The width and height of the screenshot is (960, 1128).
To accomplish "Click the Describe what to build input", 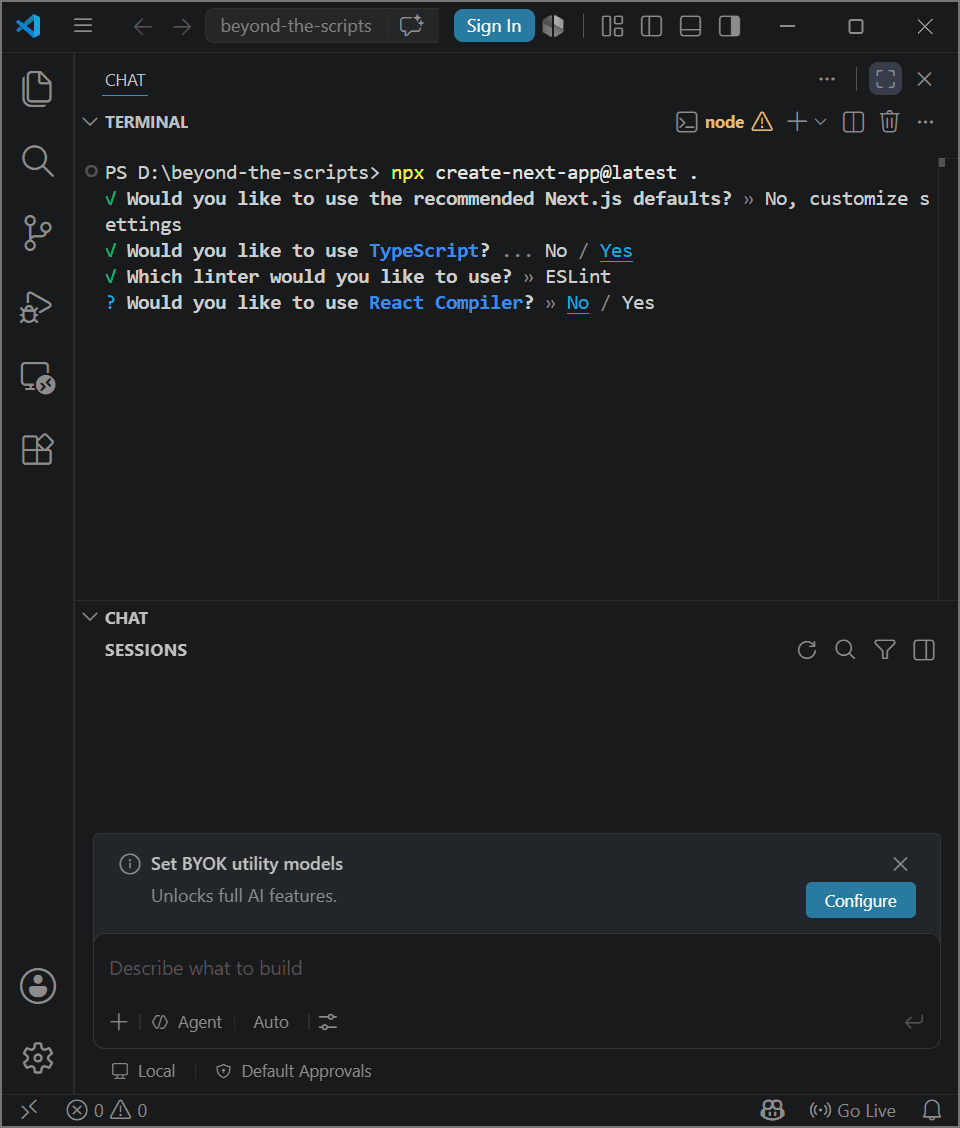I will (x=517, y=968).
